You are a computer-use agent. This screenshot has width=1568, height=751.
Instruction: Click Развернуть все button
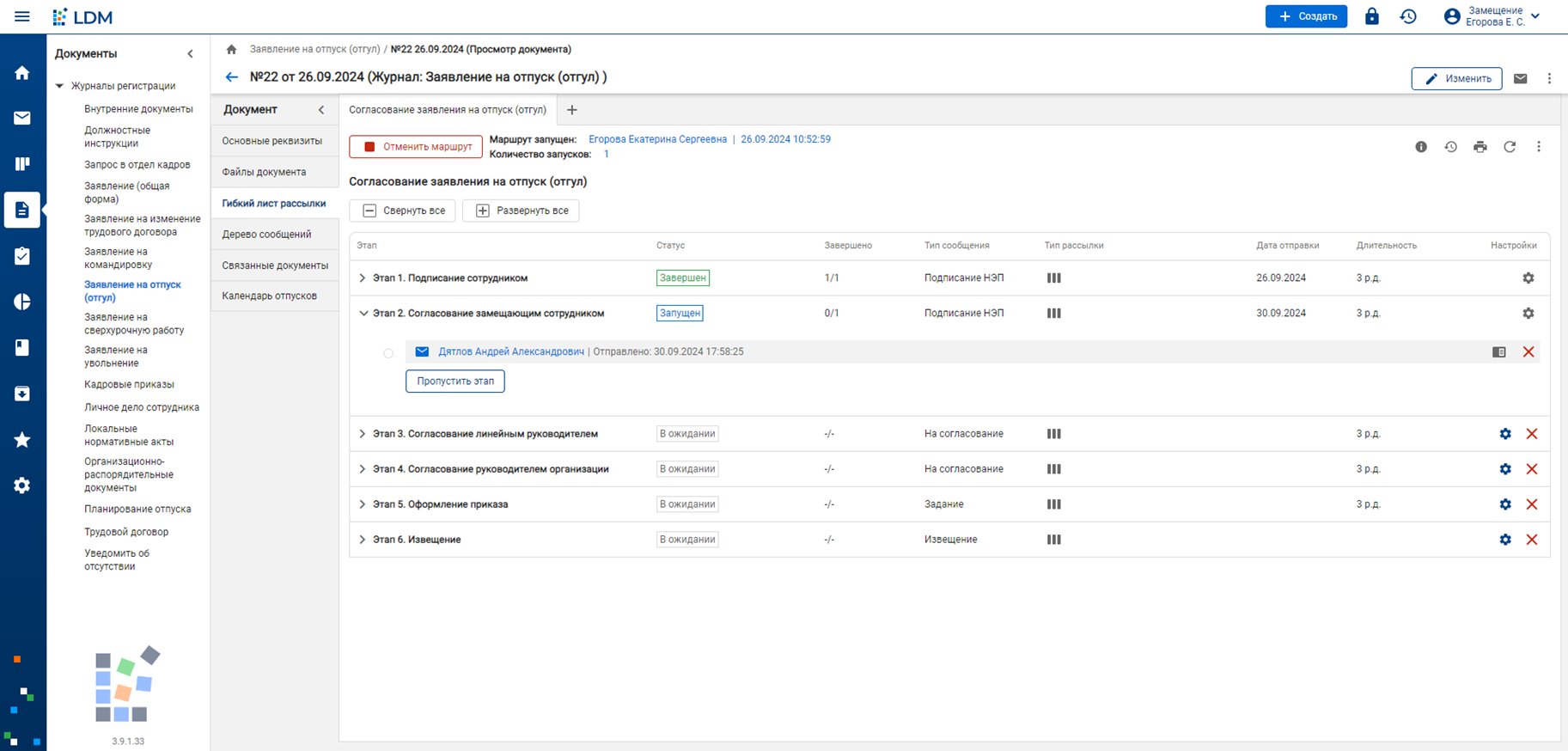pyautogui.click(x=521, y=211)
